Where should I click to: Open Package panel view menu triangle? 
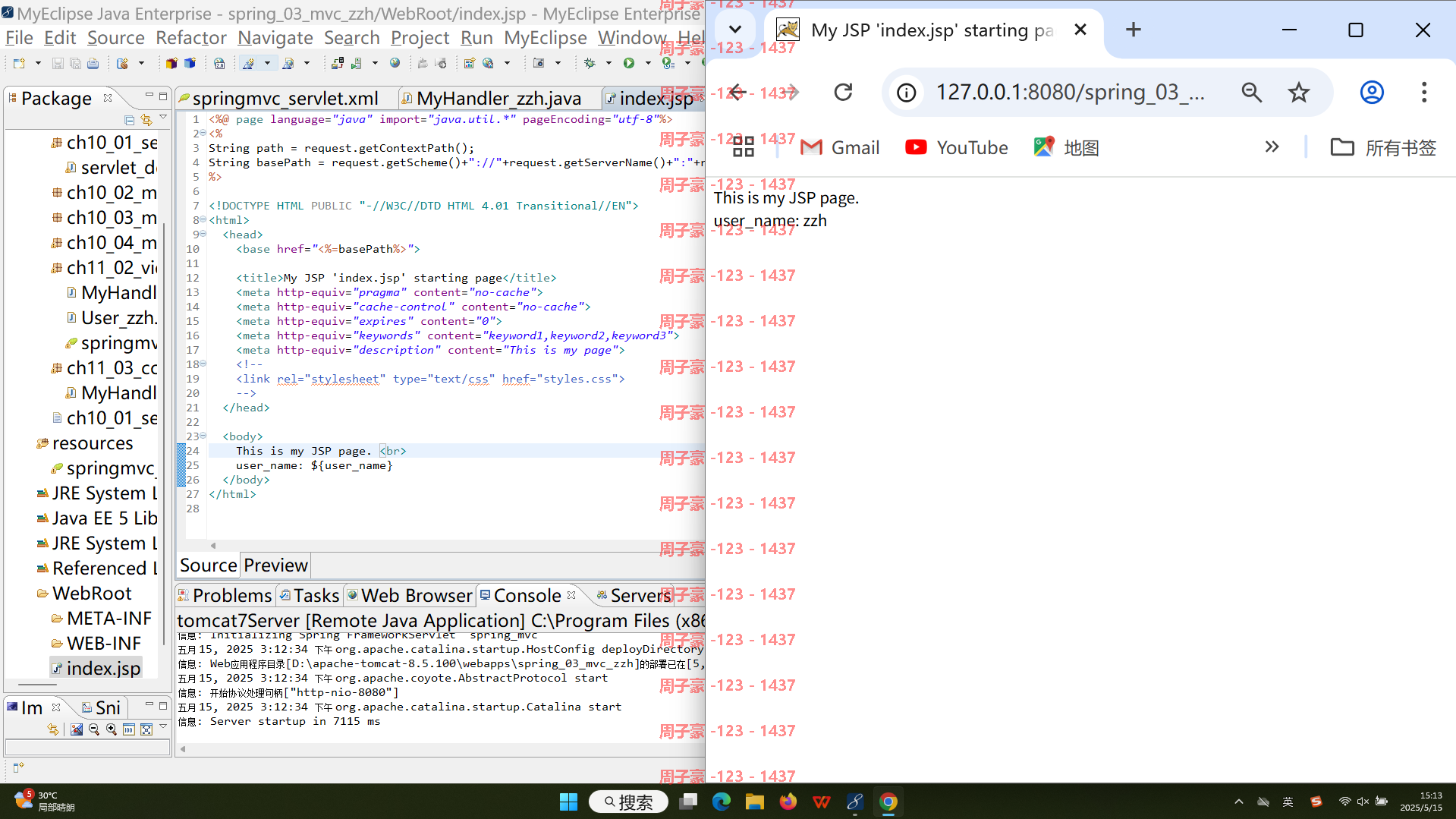point(163,117)
